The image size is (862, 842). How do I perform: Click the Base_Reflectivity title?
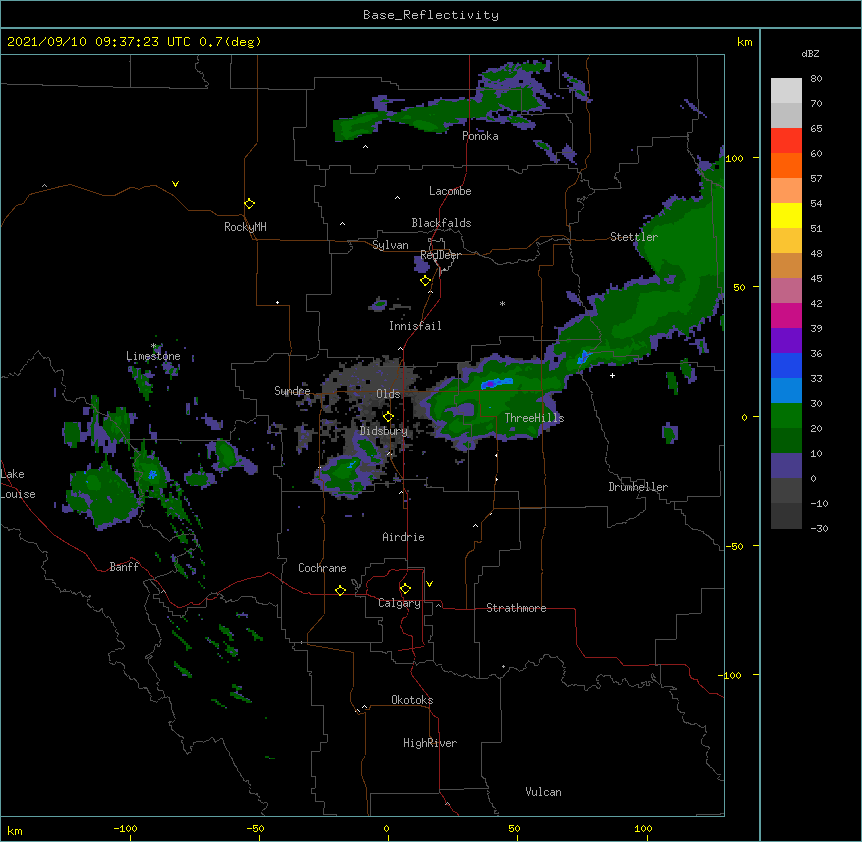[431, 15]
